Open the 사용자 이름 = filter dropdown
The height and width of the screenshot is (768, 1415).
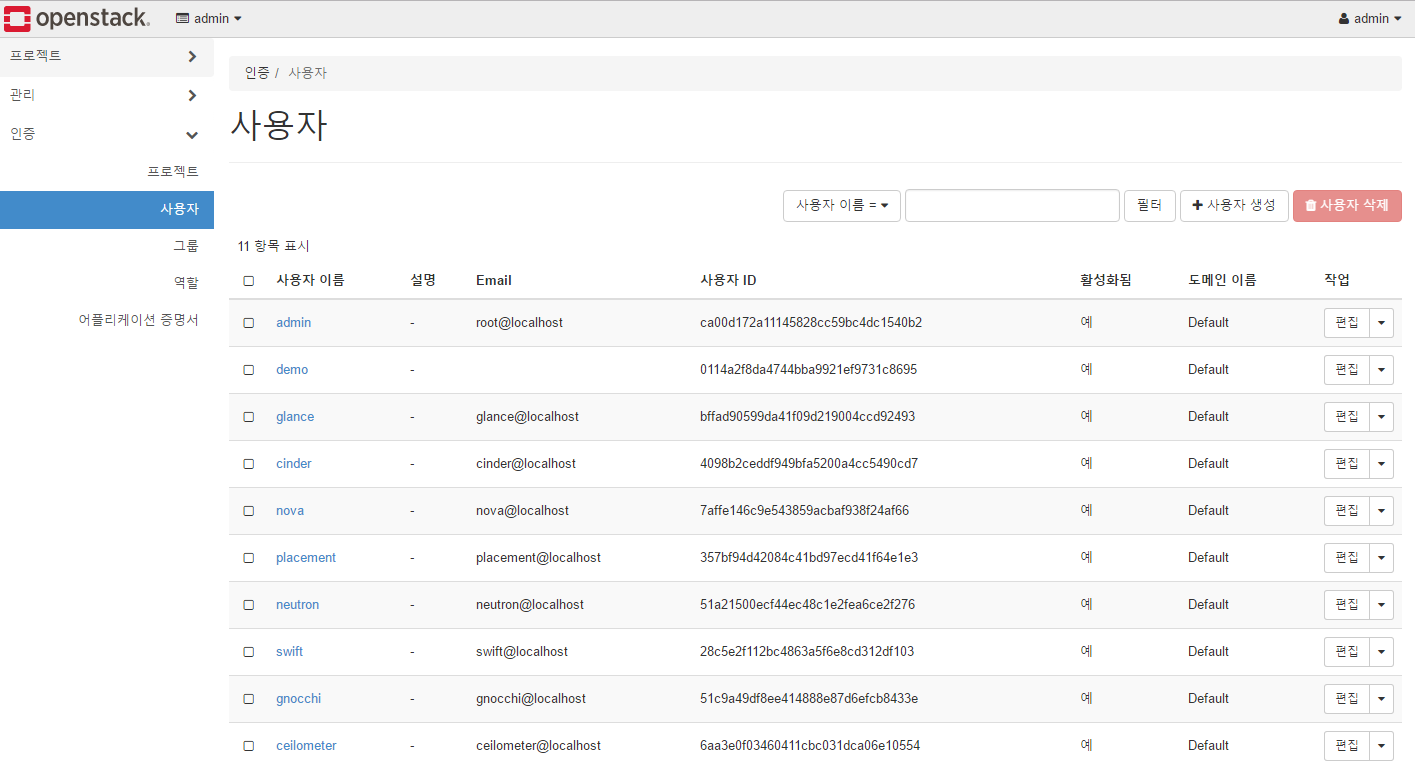tap(842, 205)
